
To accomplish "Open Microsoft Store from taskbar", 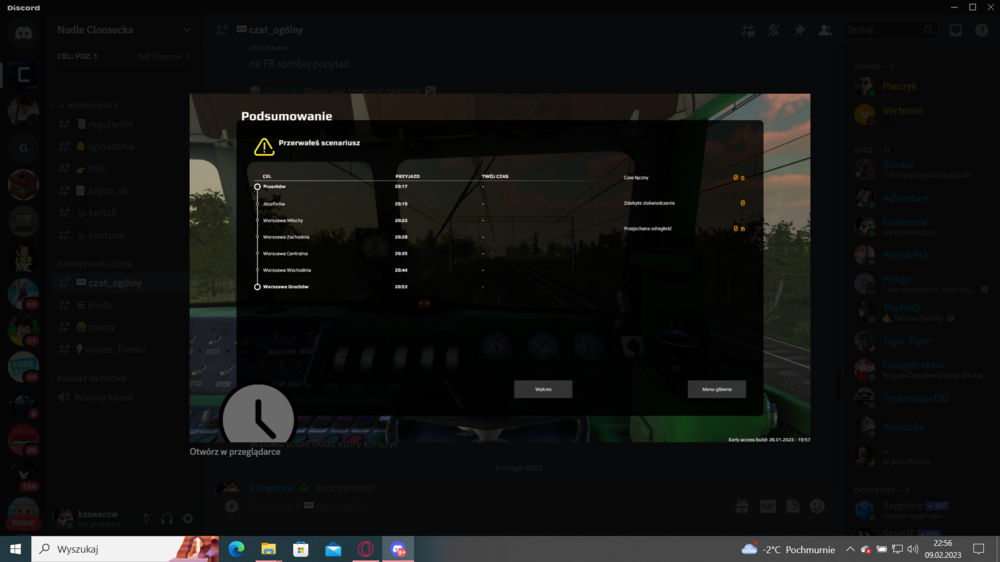I will click(x=301, y=549).
